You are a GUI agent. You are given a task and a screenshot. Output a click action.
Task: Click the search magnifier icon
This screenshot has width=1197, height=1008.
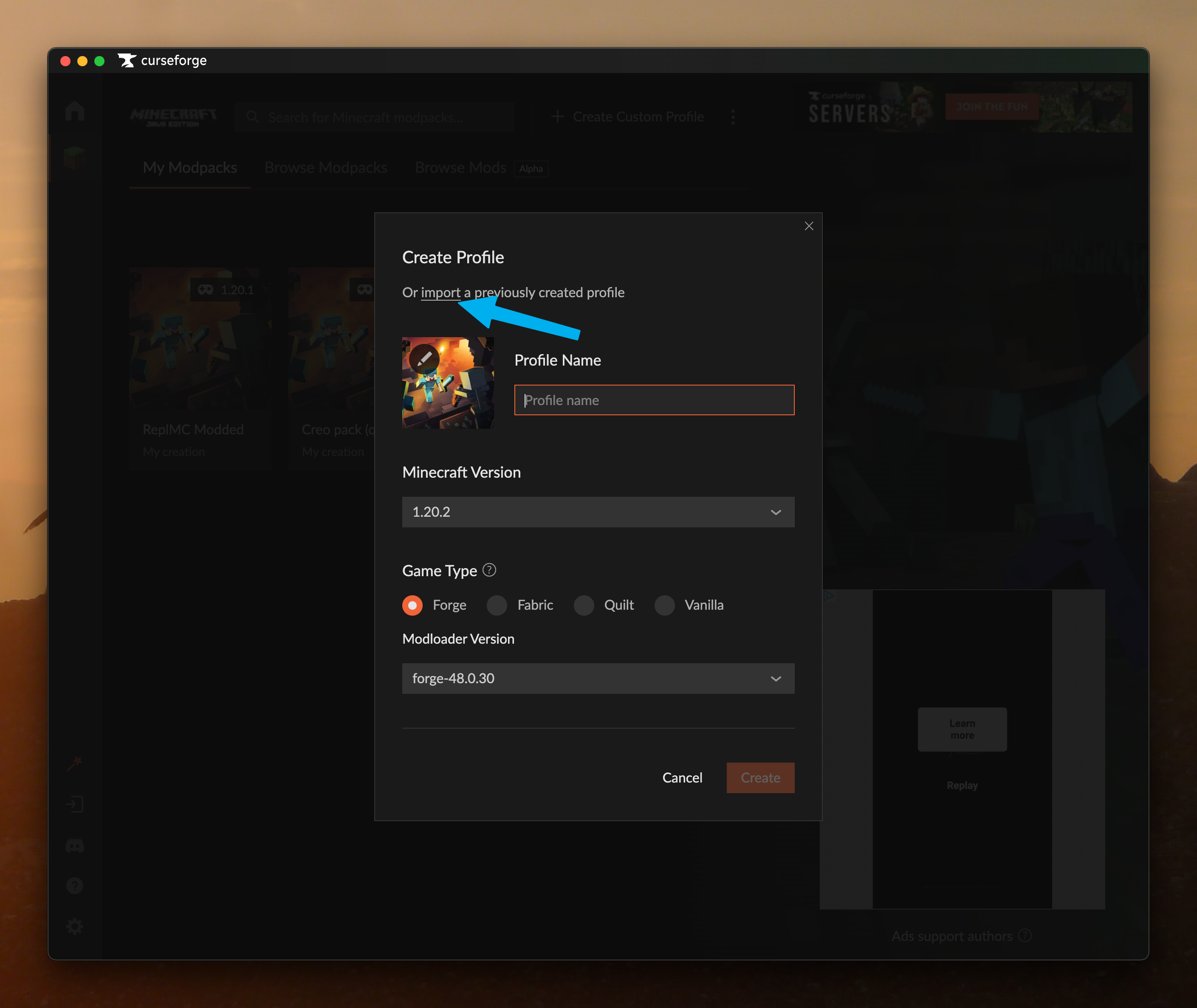click(253, 117)
